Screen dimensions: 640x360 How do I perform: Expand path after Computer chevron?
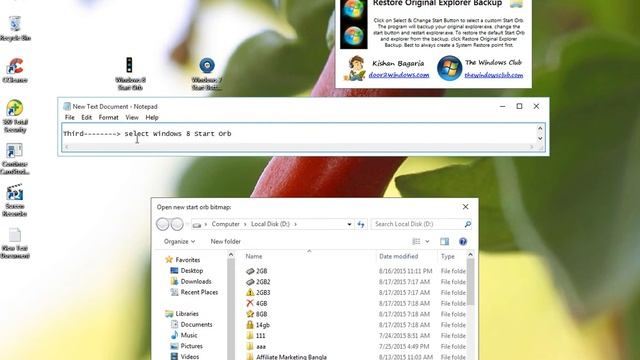245,224
